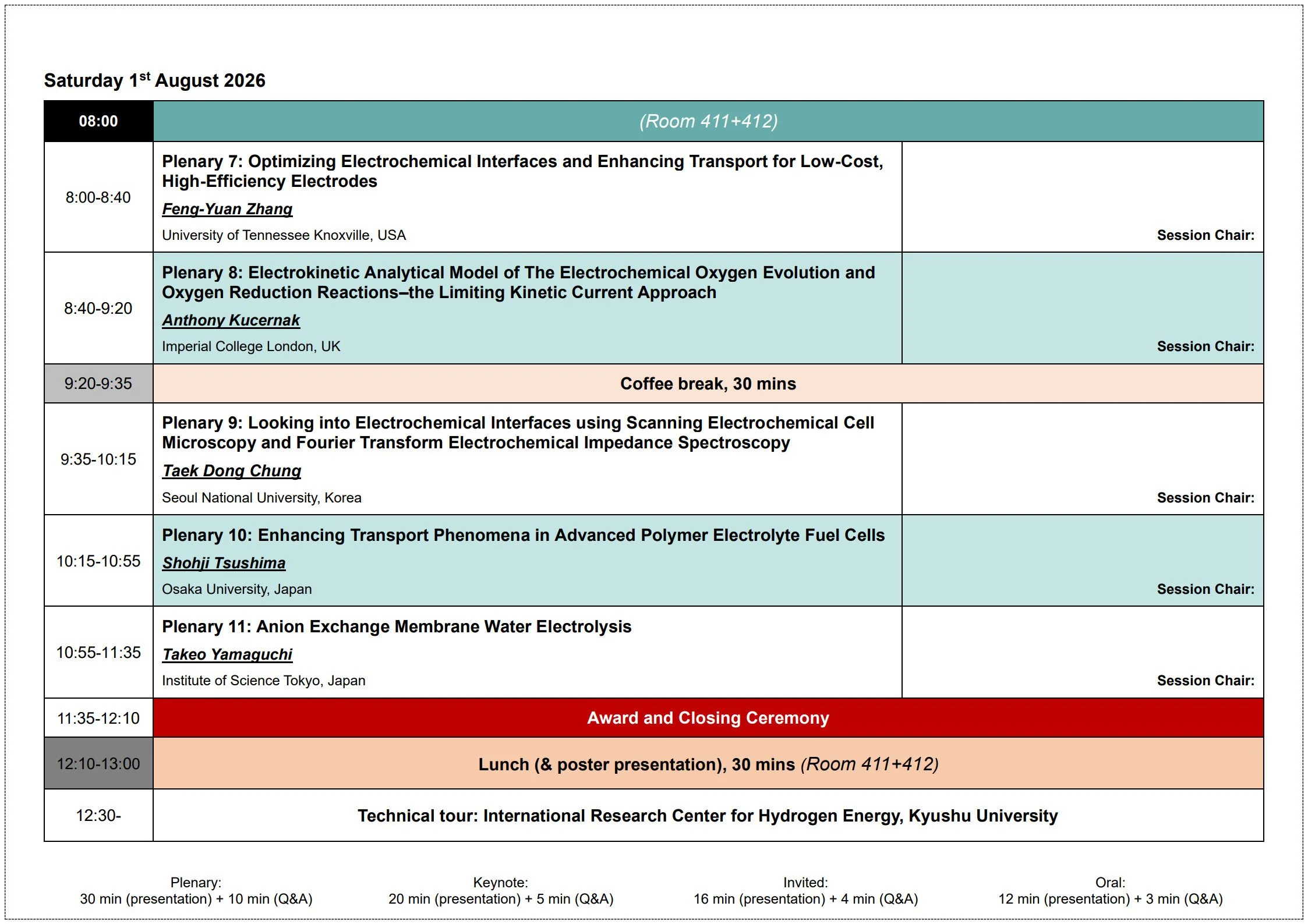Select the 12:10-13:00 time cell

point(98,764)
